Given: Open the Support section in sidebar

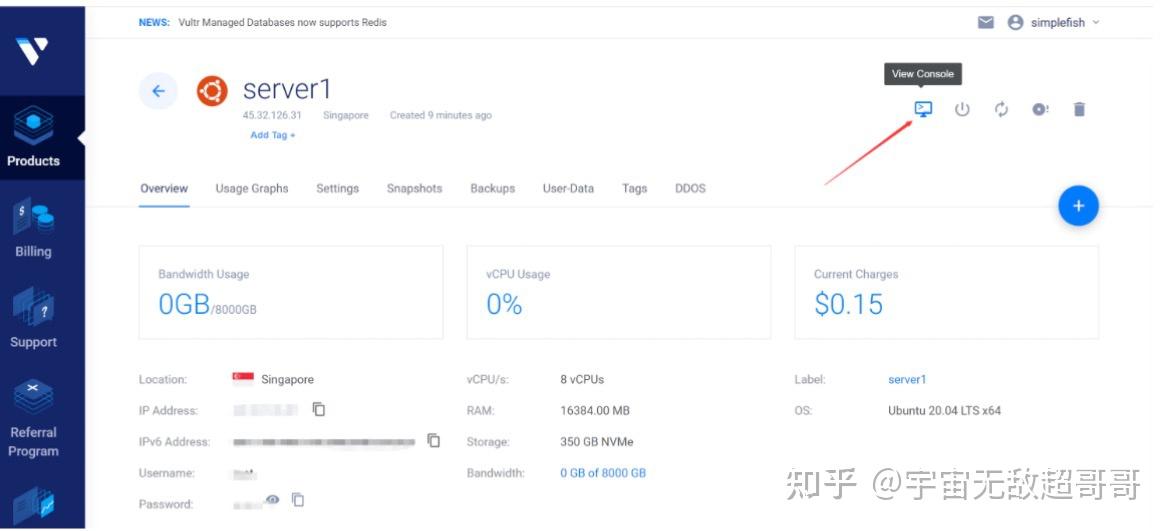Looking at the screenshot, I should 34,318.
